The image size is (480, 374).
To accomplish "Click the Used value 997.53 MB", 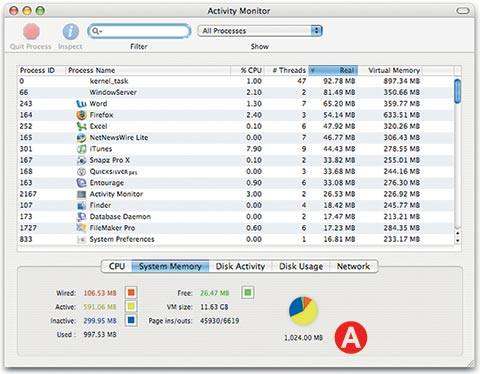I will [100, 334].
